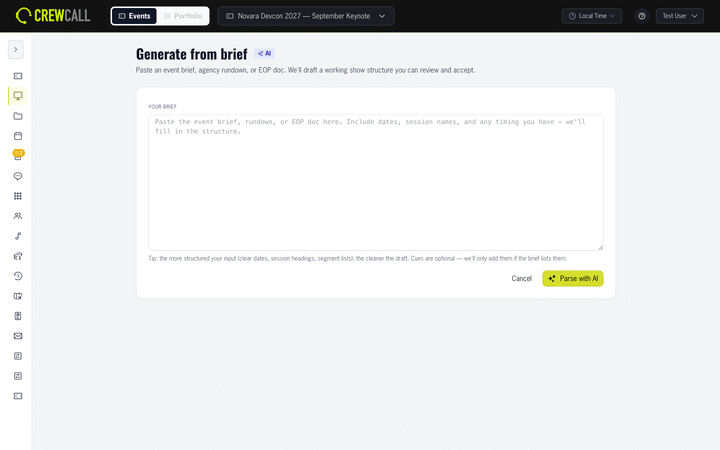
Task: Open the sidebar icon directly below the music note
Action: pos(18,256)
